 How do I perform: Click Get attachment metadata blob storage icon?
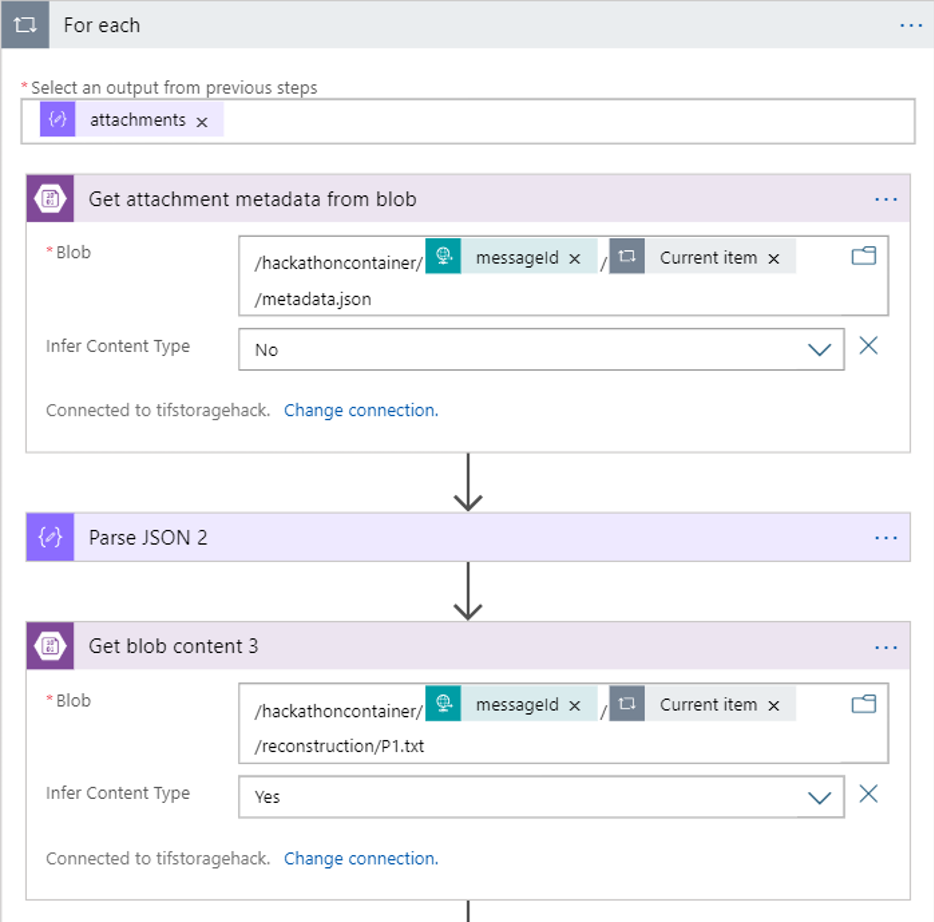(50, 198)
